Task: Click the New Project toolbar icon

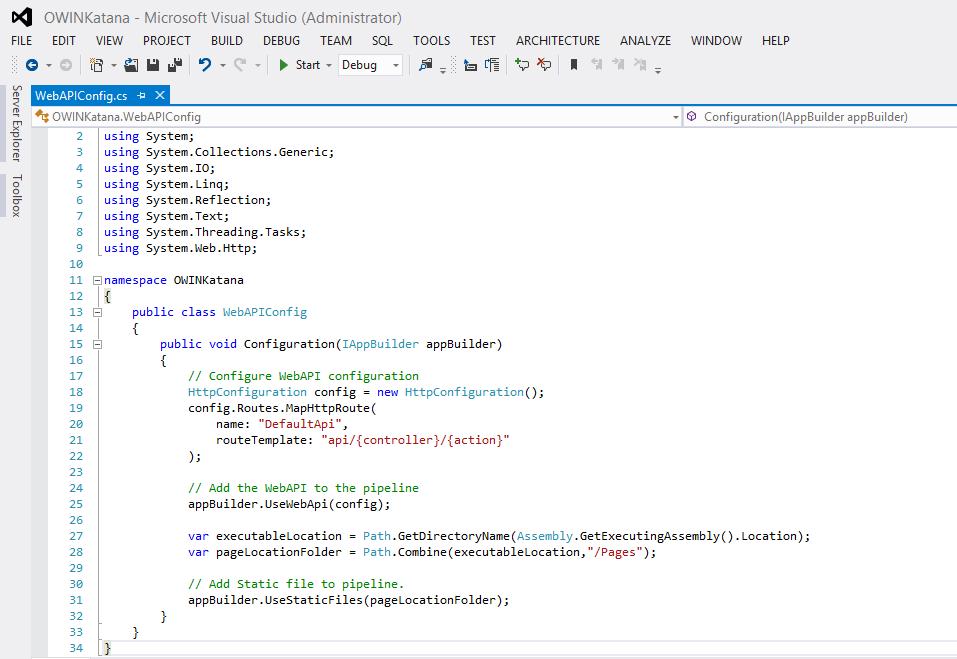Action: click(96, 65)
